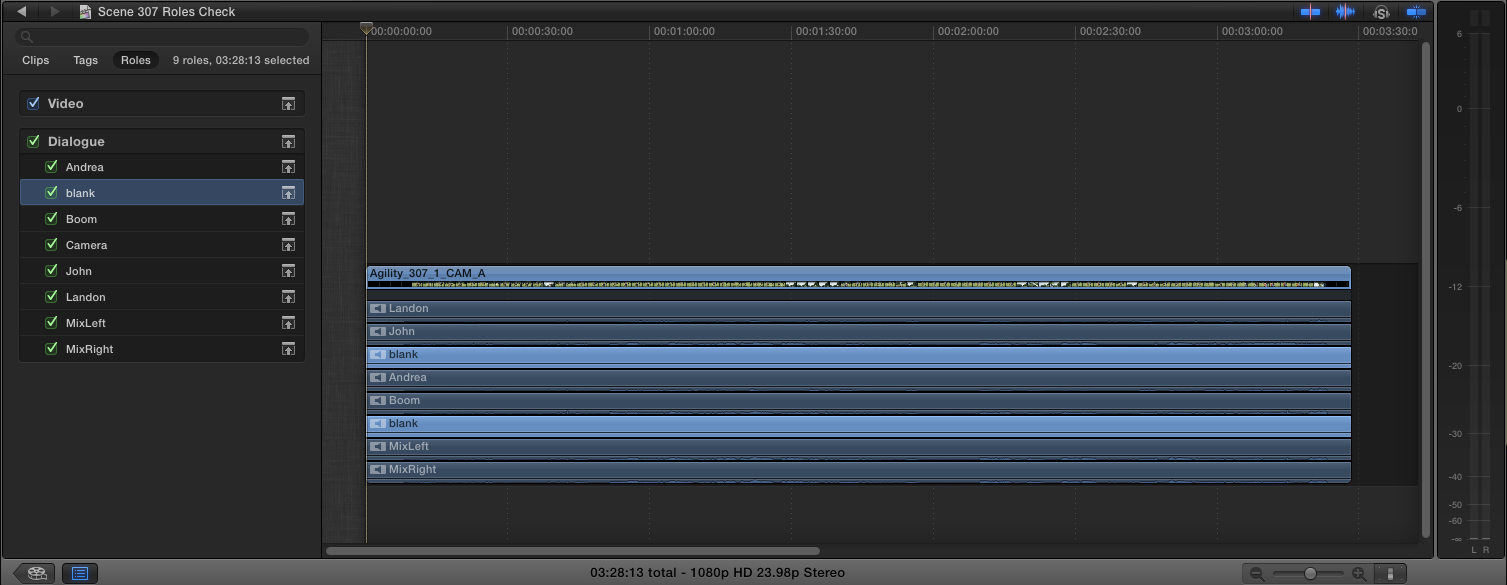Go forward in timeline history arrow

[x=55, y=12]
